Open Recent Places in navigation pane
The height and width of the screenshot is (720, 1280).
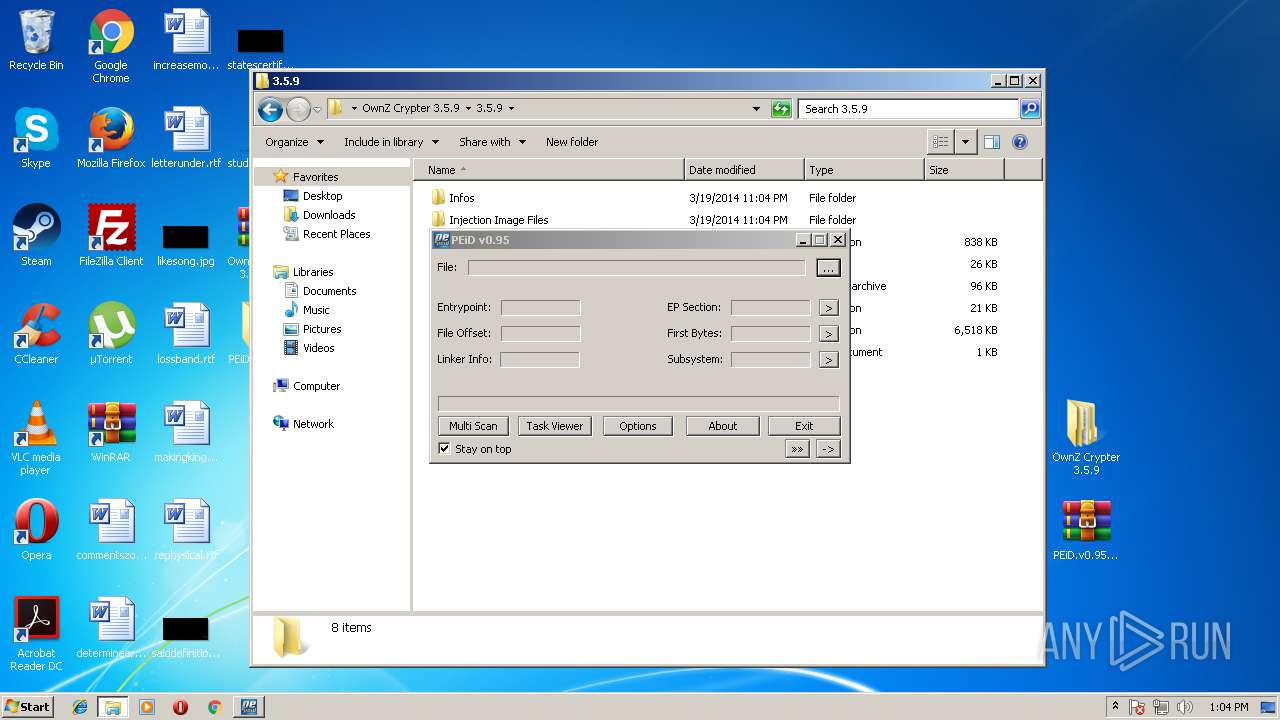click(x=326, y=234)
